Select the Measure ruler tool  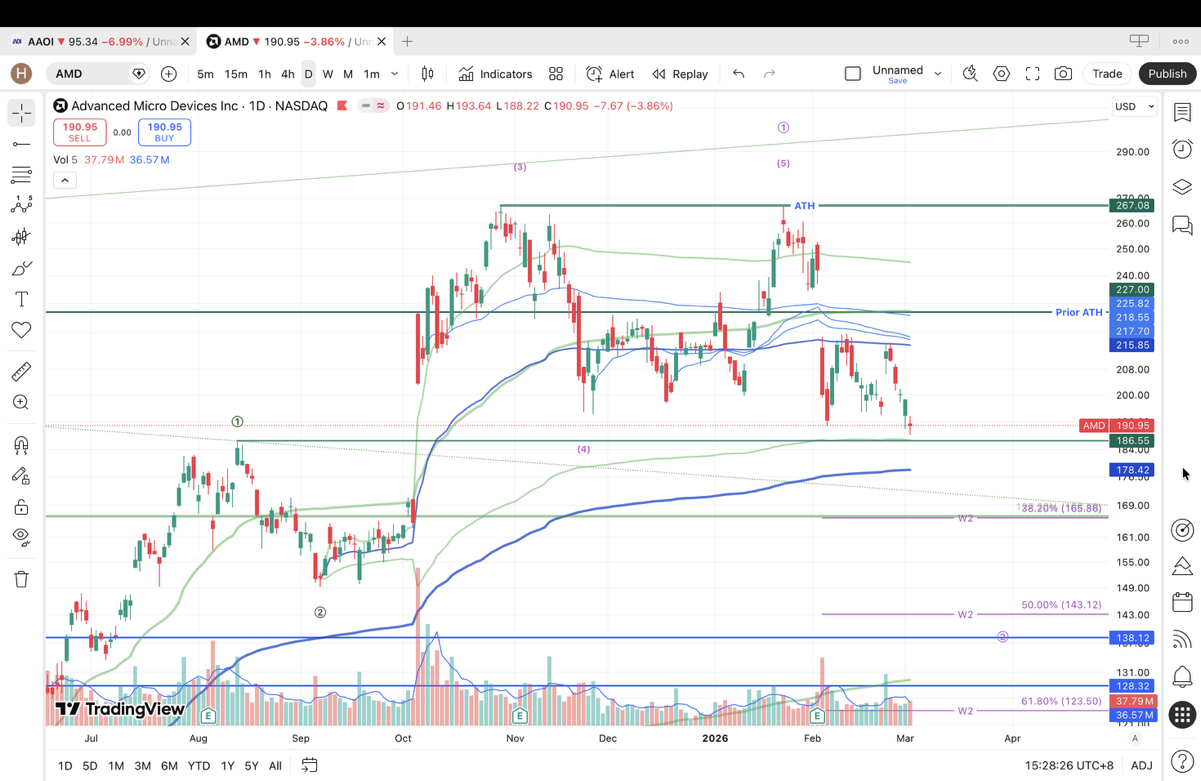click(21, 372)
